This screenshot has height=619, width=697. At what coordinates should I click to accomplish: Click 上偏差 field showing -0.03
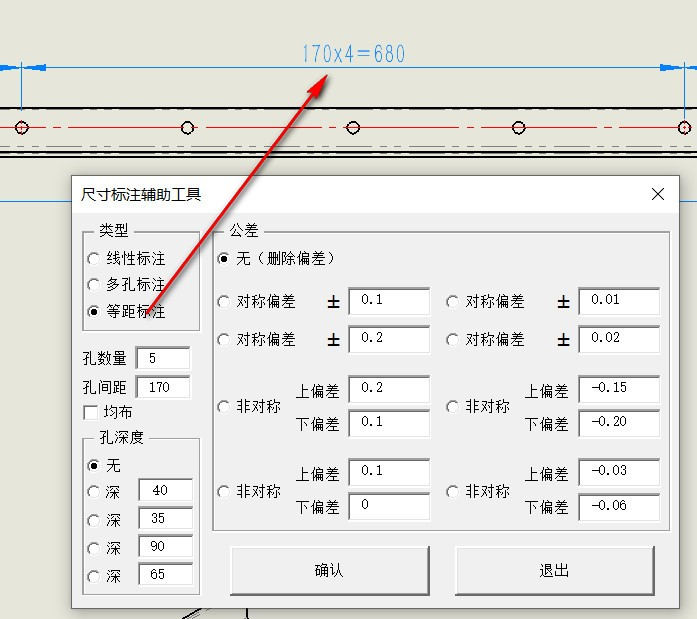coord(619,472)
